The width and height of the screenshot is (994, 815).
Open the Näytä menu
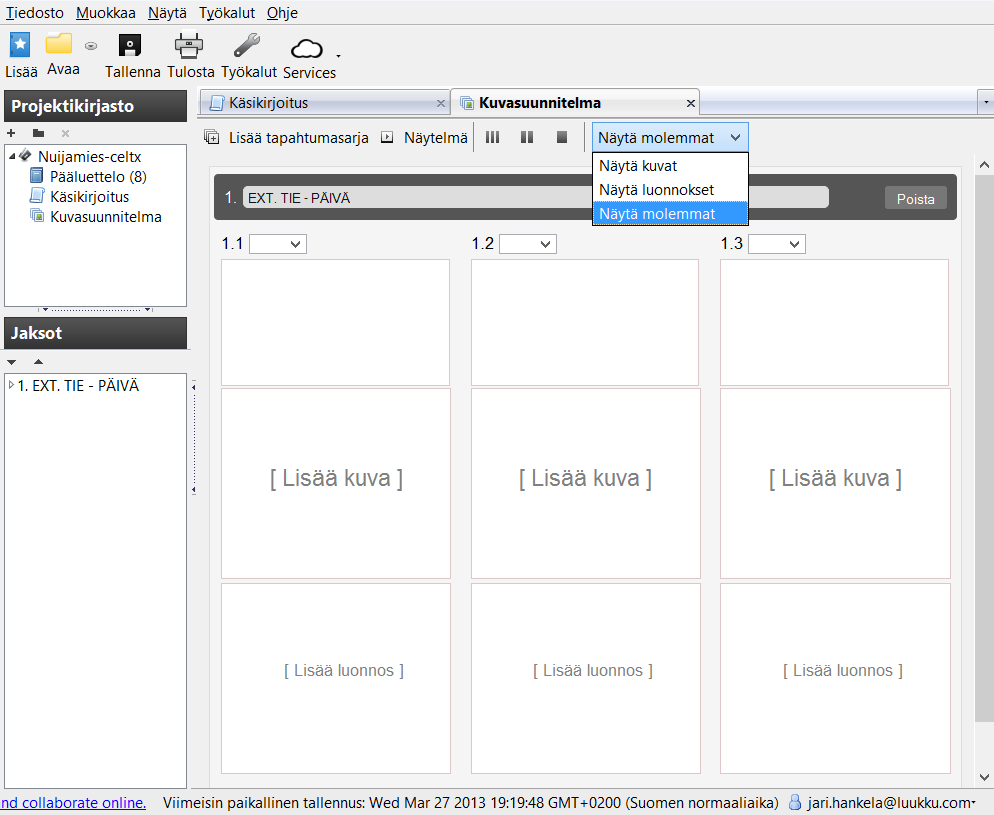coord(167,13)
